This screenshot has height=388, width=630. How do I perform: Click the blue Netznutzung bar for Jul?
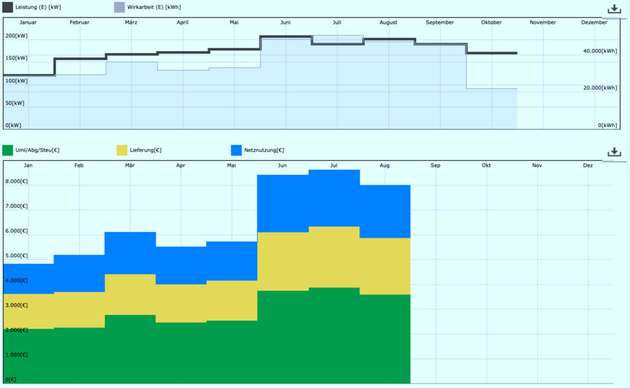click(x=334, y=198)
